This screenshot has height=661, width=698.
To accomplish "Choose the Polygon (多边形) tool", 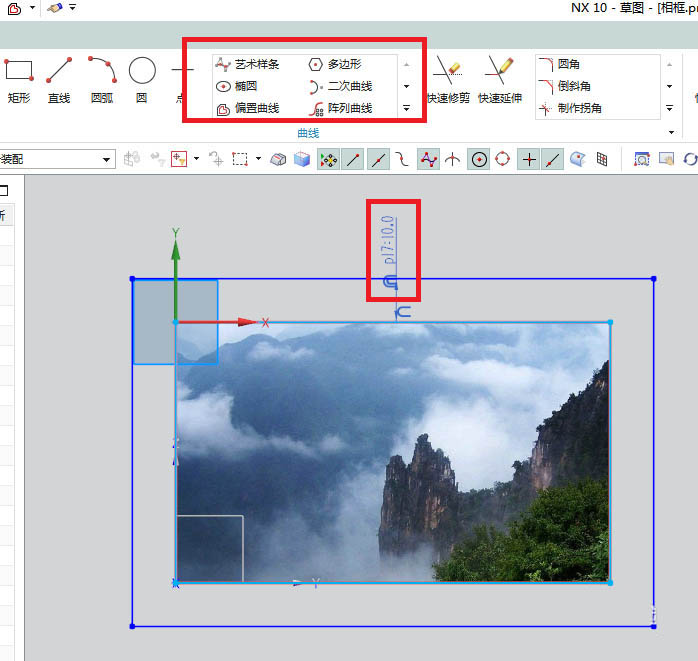I will pyautogui.click(x=335, y=64).
